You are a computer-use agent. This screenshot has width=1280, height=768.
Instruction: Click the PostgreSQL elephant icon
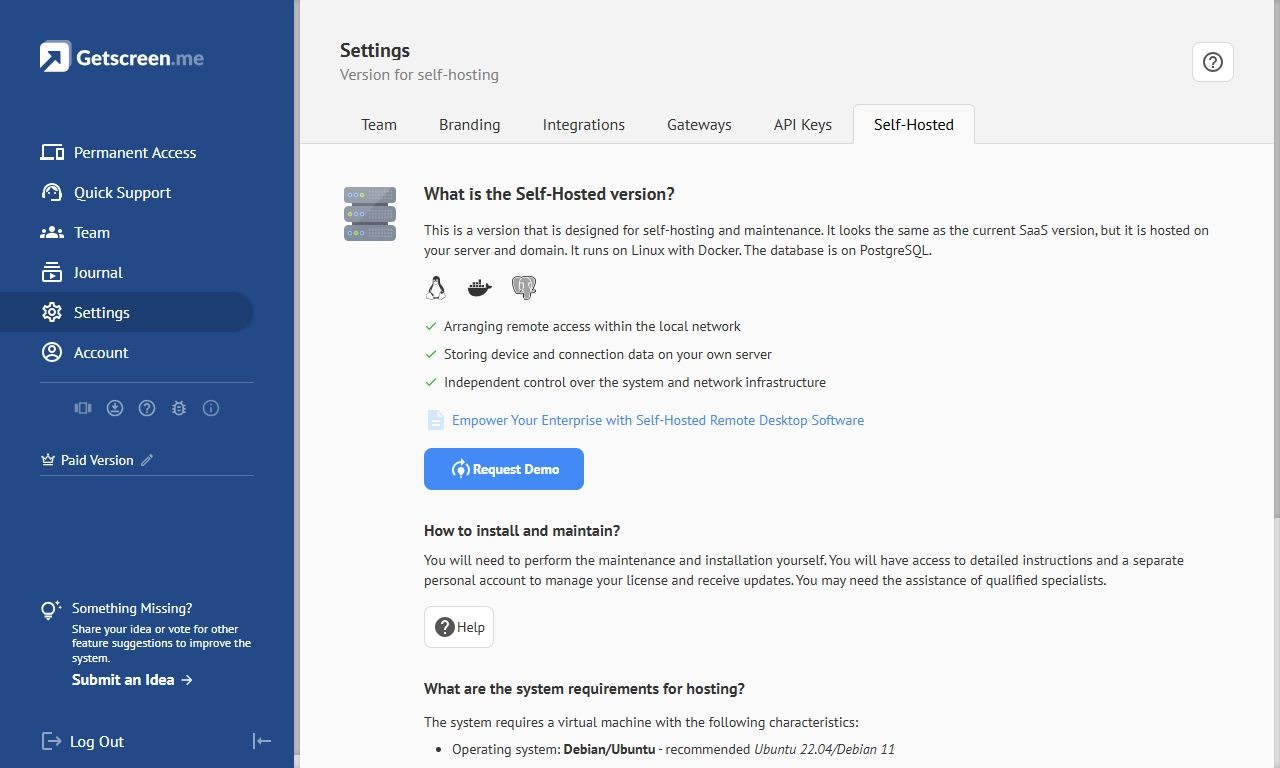click(x=524, y=288)
